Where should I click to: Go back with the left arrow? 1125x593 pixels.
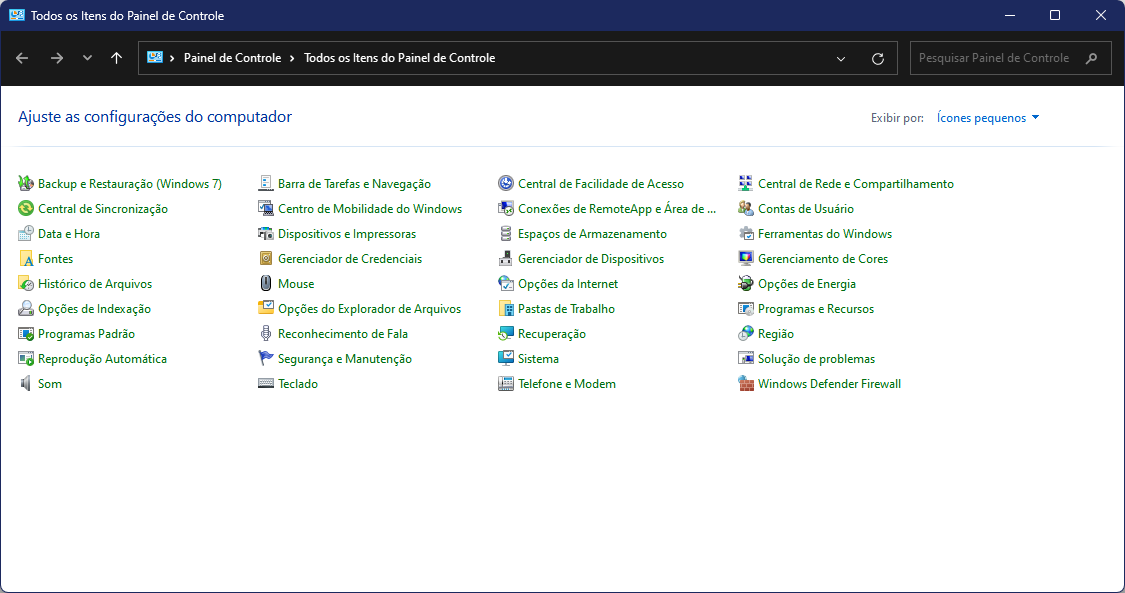(22, 58)
